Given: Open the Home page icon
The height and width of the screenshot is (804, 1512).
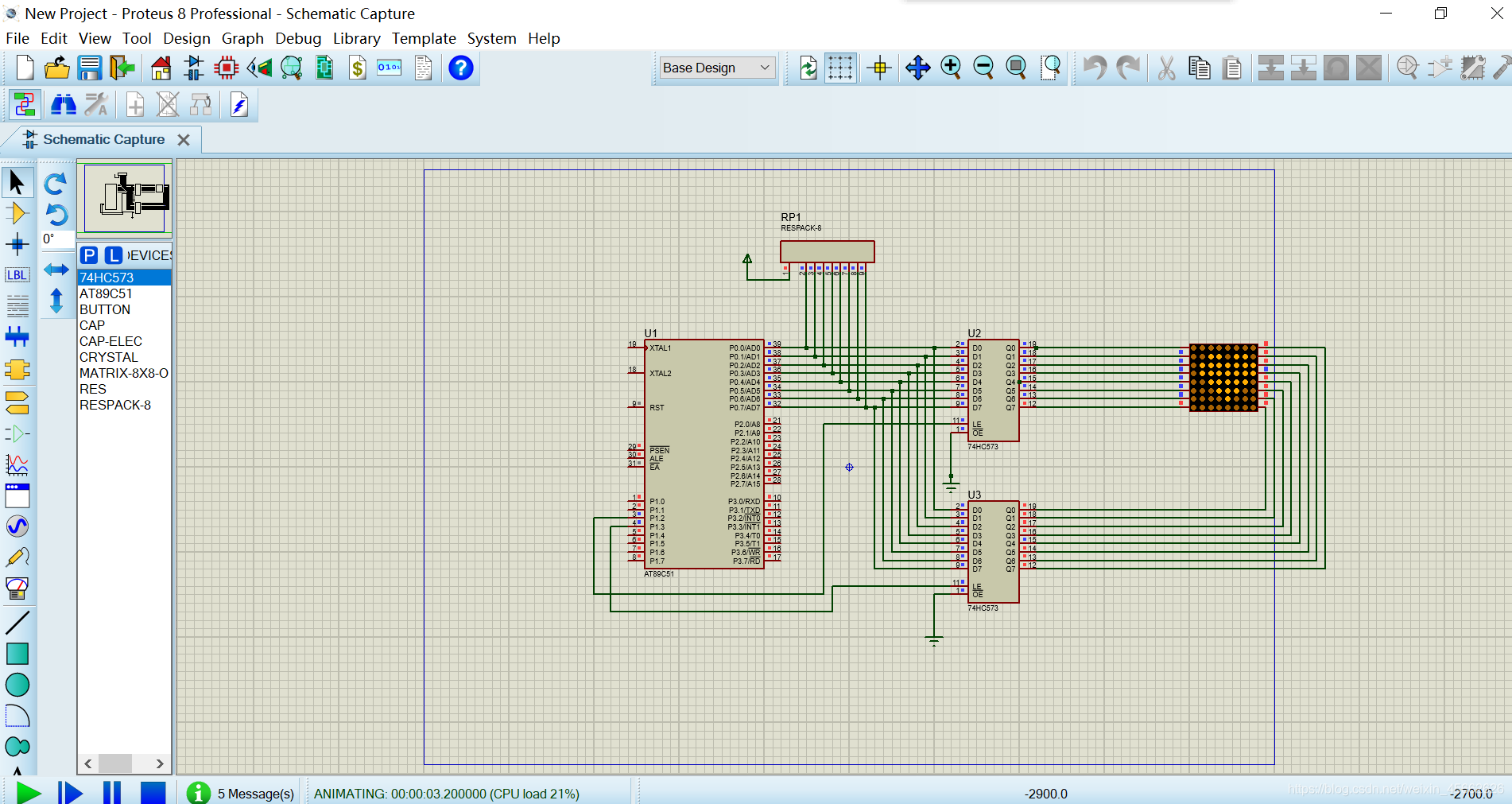Looking at the screenshot, I should click(x=161, y=68).
